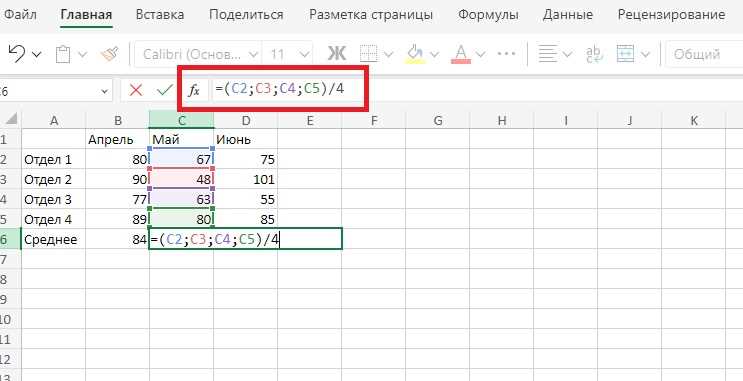The height and width of the screenshot is (381, 743).
Task: Switch to the Главная tab
Action: pos(87,15)
